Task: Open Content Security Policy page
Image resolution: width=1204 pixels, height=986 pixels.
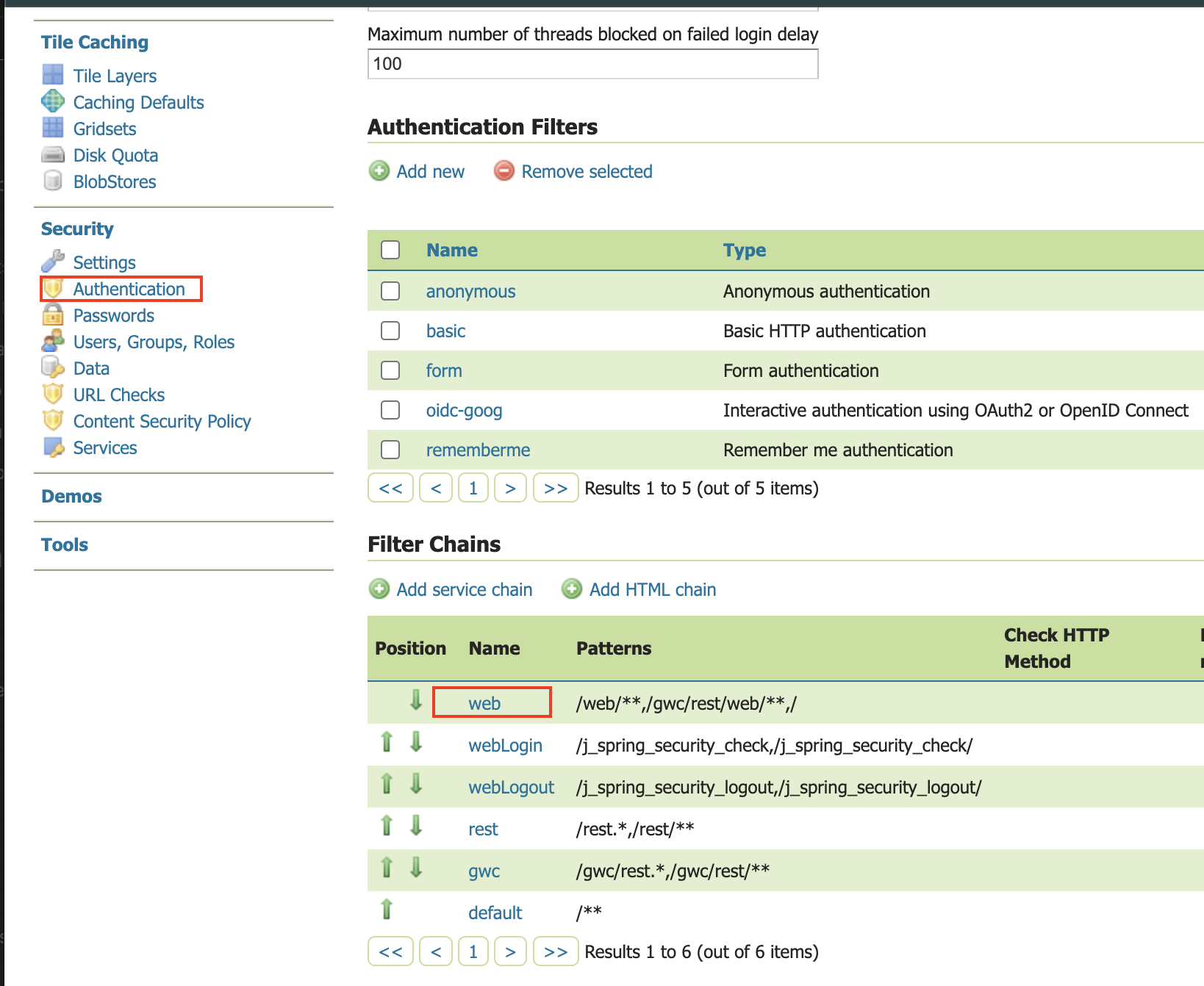Action: [162, 422]
